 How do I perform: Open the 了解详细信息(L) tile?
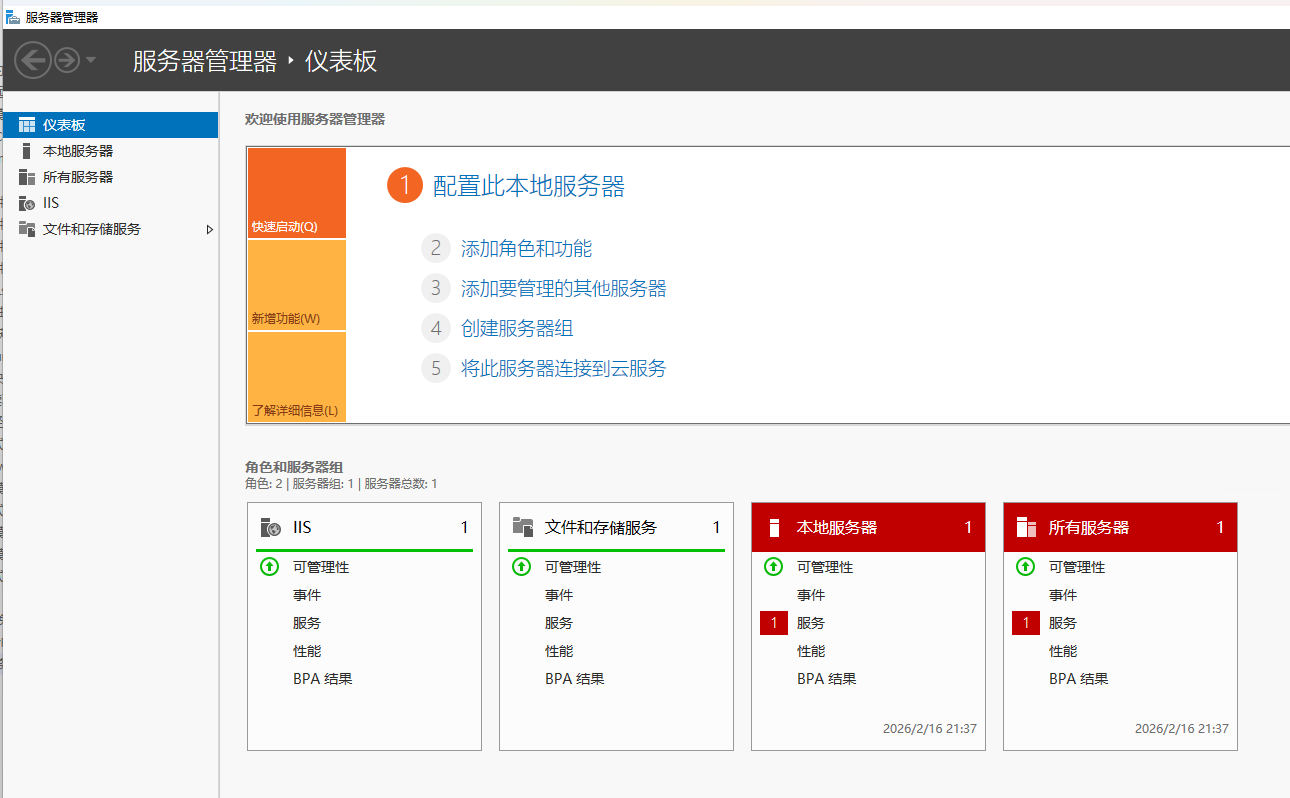click(296, 377)
